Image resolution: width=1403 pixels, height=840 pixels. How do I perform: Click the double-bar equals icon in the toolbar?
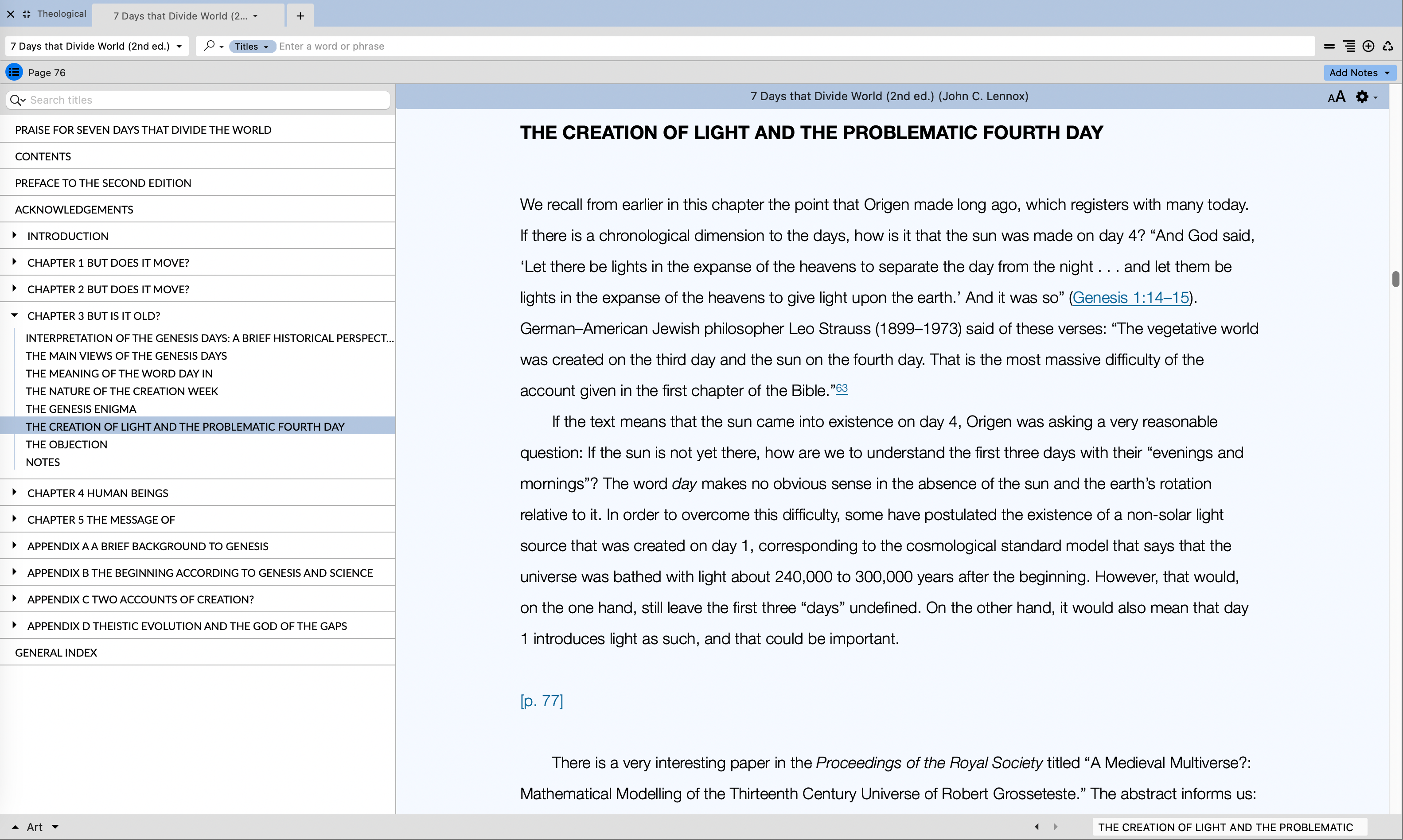click(1329, 47)
